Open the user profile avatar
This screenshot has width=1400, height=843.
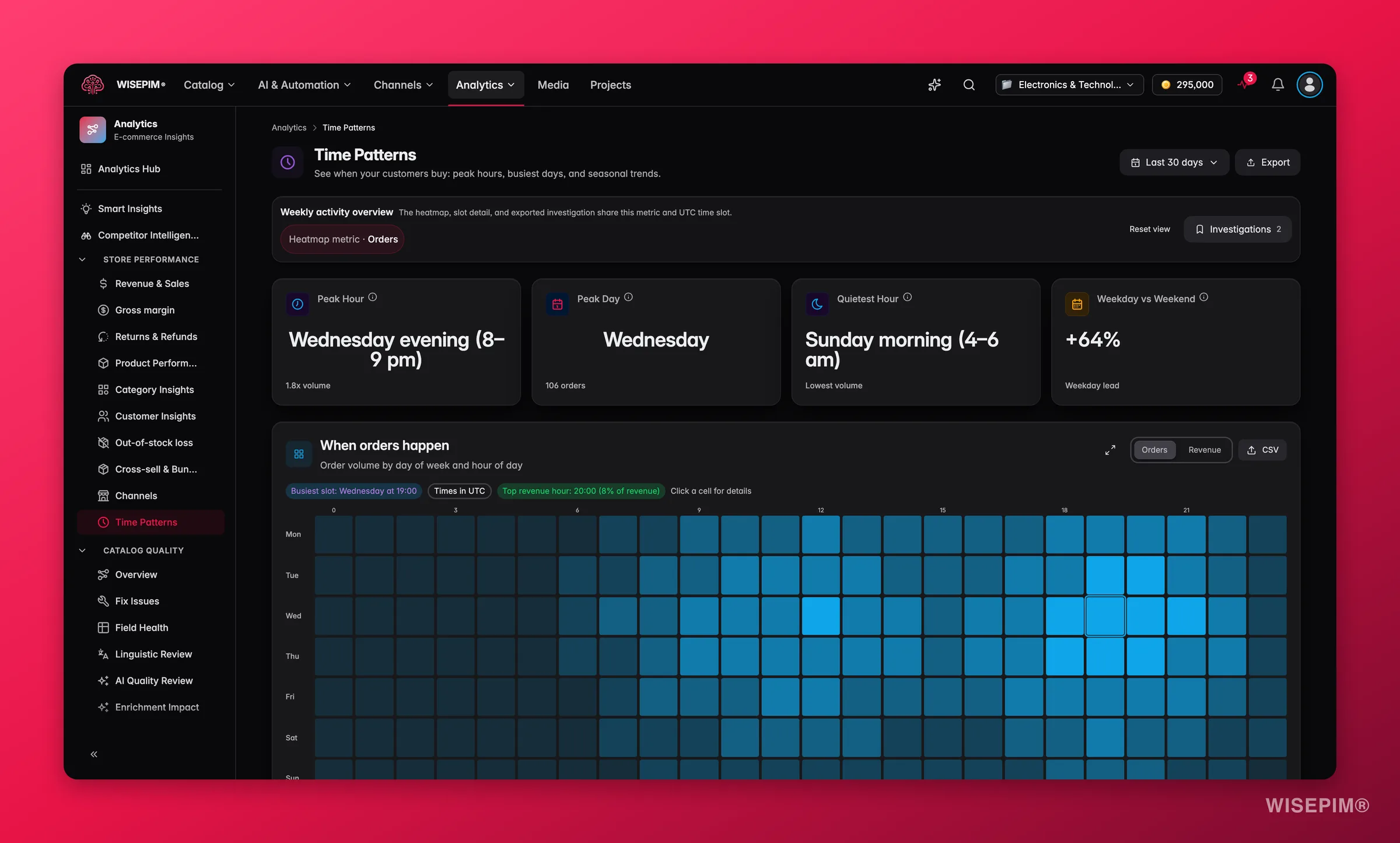tap(1309, 85)
